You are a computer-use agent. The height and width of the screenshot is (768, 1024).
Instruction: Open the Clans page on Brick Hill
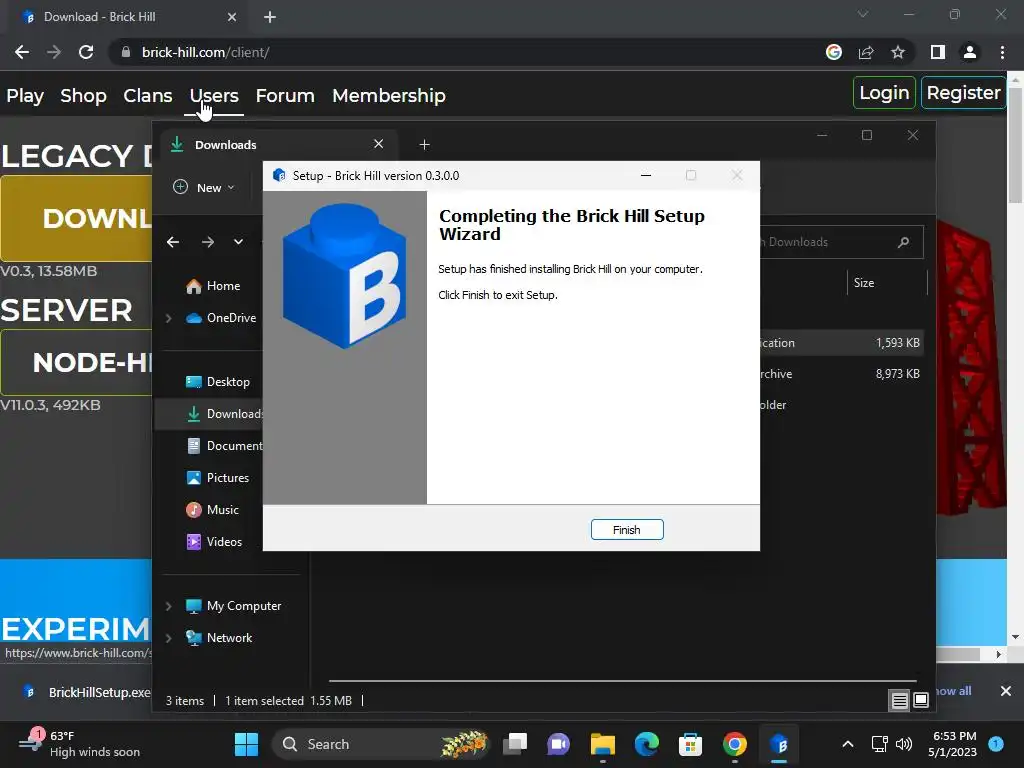(x=148, y=95)
